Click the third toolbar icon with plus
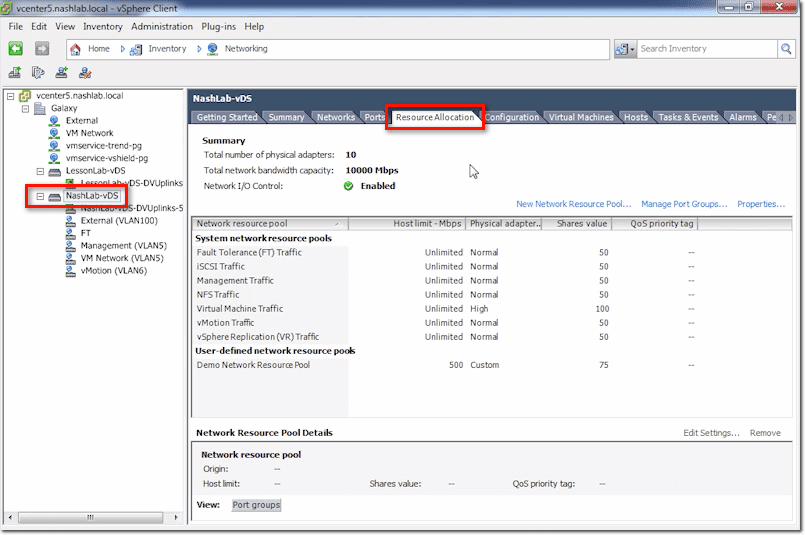The width and height of the screenshot is (805, 535). [62, 73]
